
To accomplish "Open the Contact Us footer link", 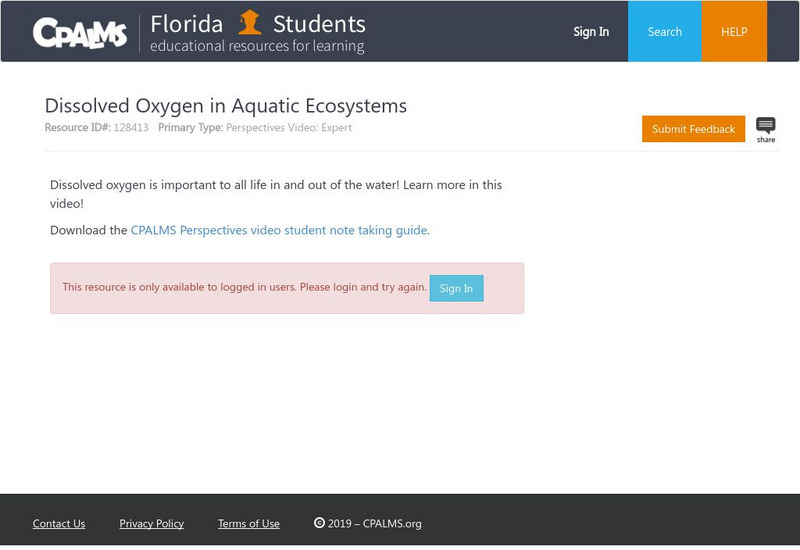I will coord(59,523).
